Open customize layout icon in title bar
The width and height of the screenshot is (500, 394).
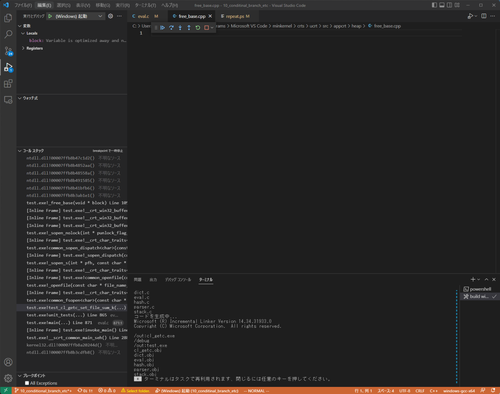pyautogui.click(x=457, y=5)
